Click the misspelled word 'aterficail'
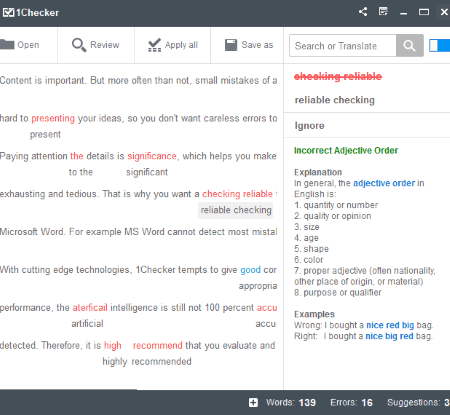450x415 pixels. pyautogui.click(x=90, y=307)
